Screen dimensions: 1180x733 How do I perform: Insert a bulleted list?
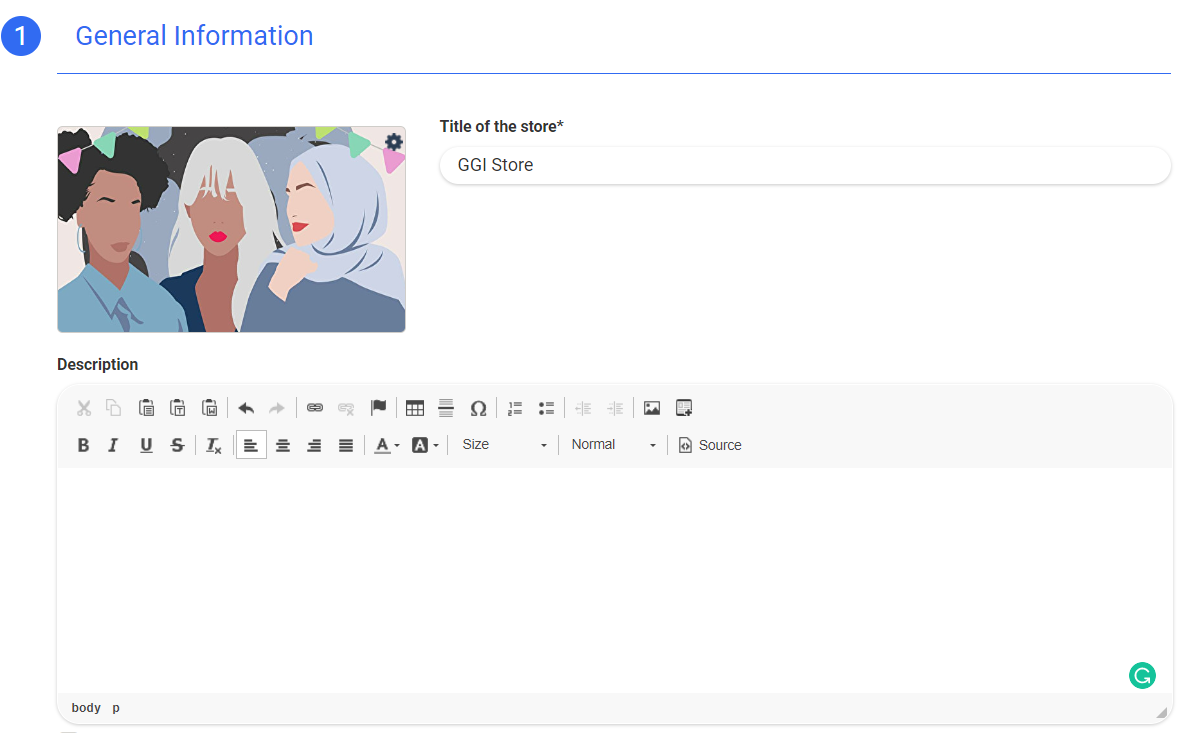(546, 408)
